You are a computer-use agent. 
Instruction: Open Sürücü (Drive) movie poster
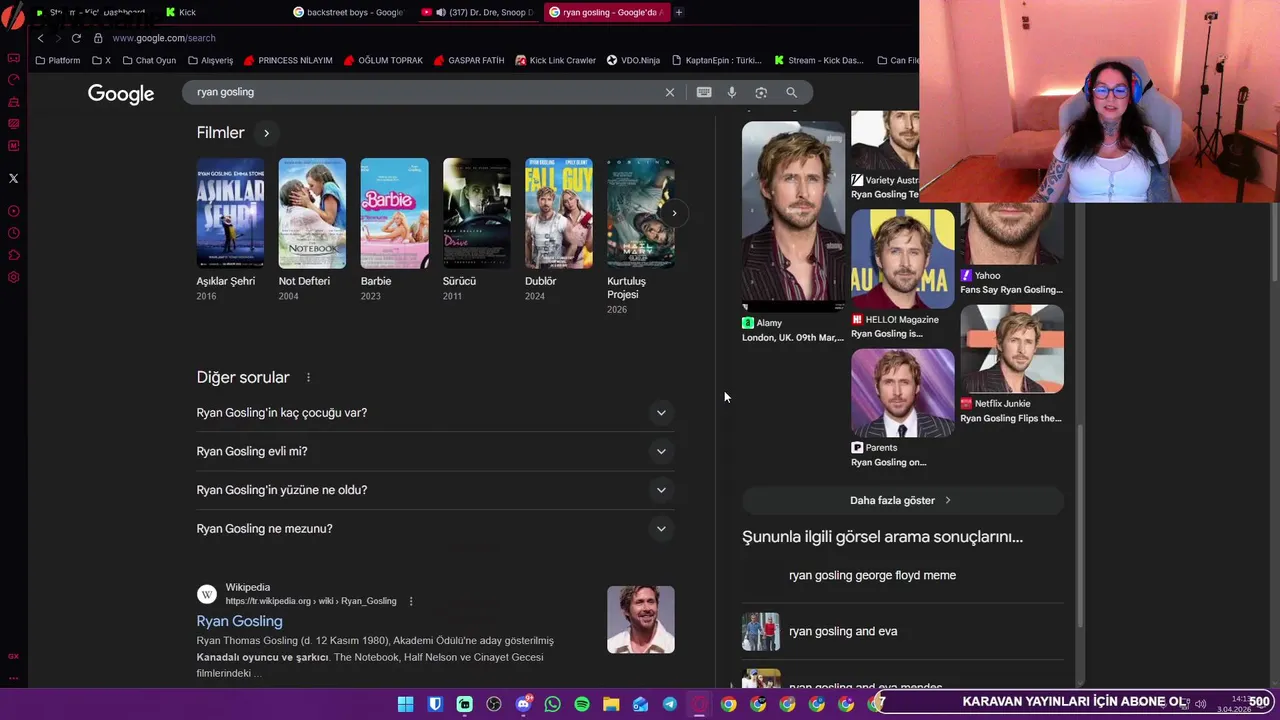click(477, 213)
